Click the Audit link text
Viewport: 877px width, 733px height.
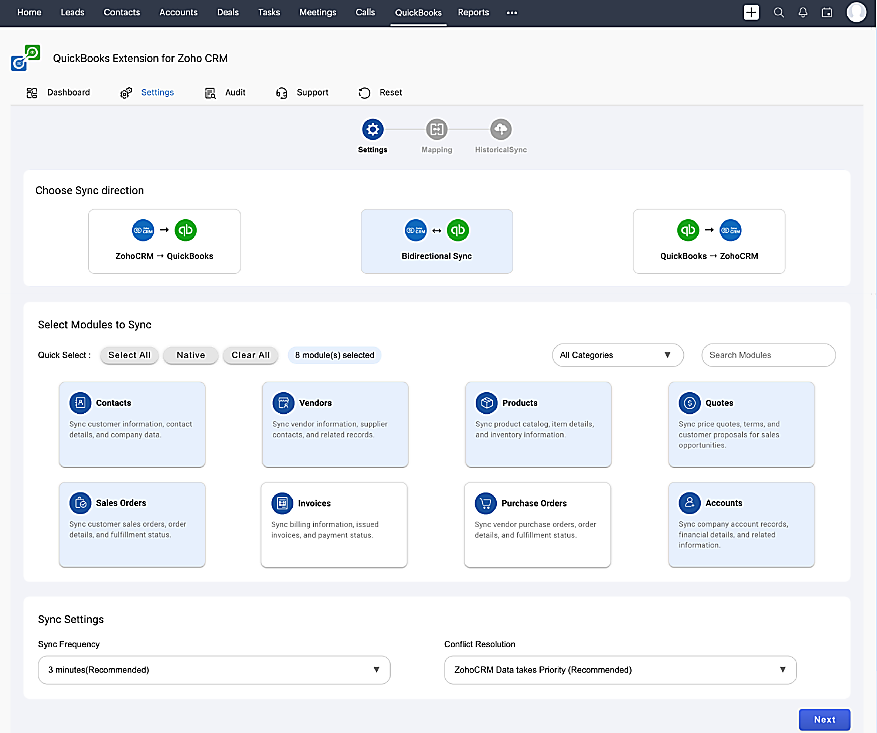pos(235,93)
